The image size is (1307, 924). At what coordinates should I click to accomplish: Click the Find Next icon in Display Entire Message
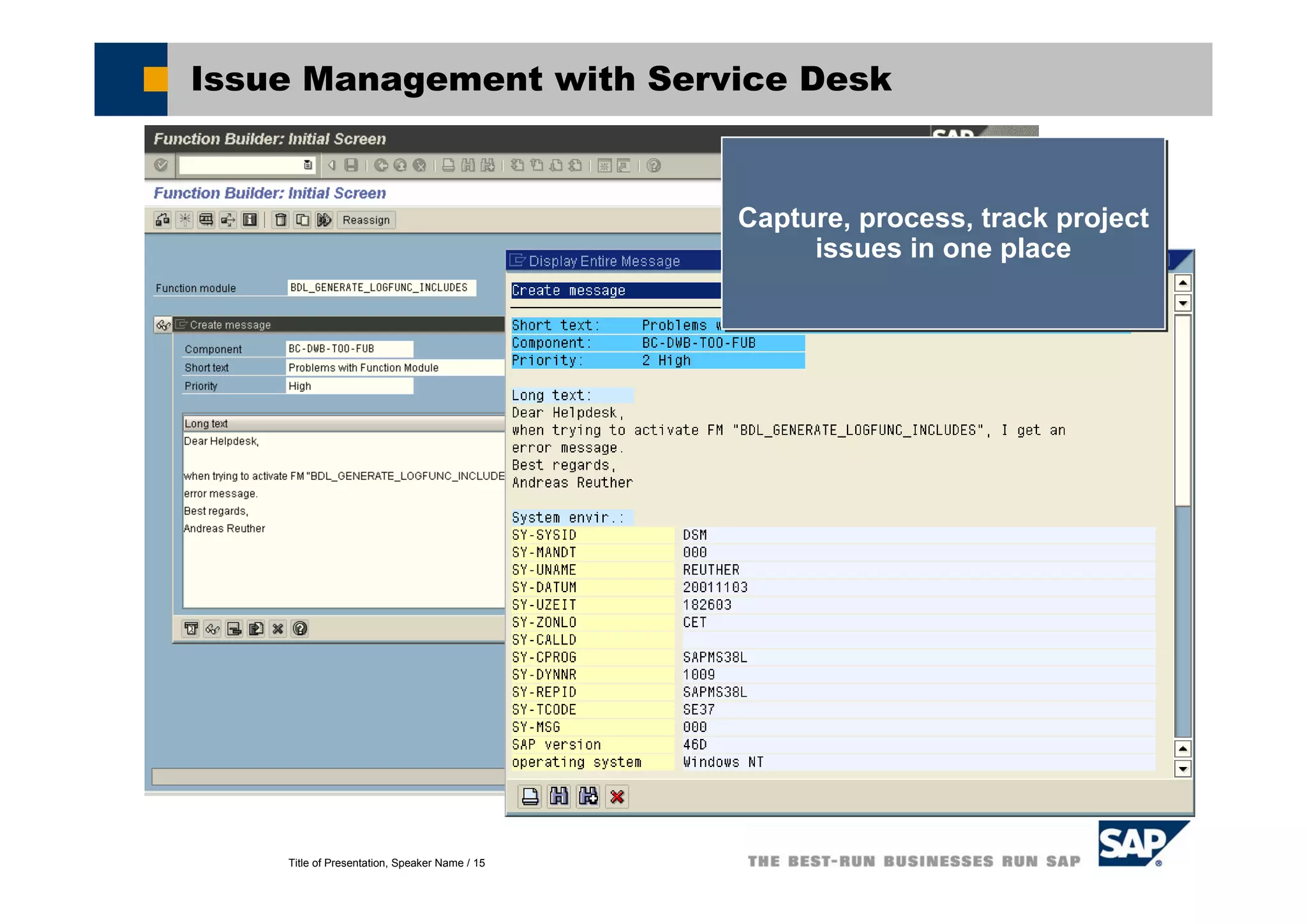coord(588,796)
